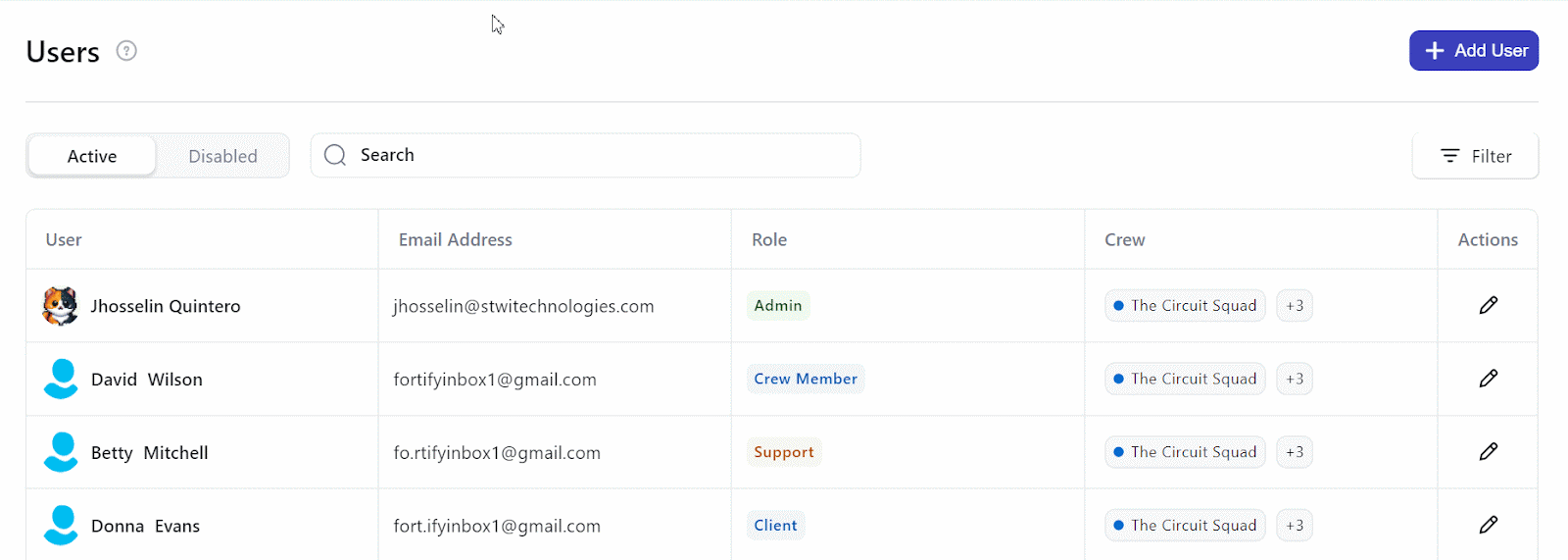Switch to the Disabled users tab

pyautogui.click(x=222, y=156)
